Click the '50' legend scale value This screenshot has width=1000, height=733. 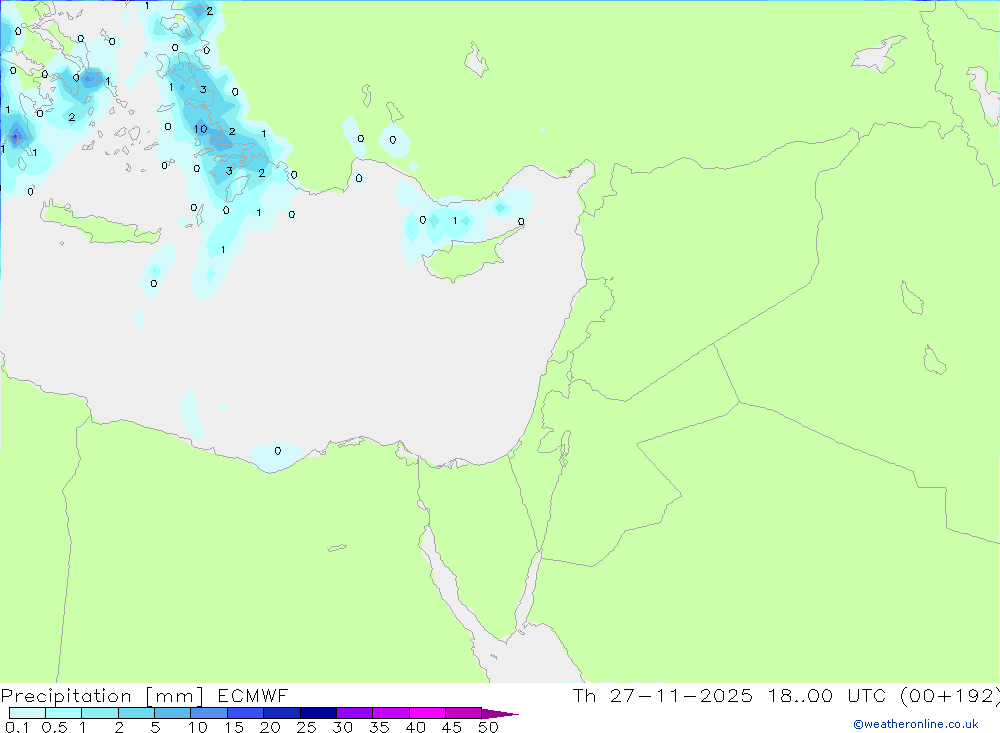click(x=488, y=727)
